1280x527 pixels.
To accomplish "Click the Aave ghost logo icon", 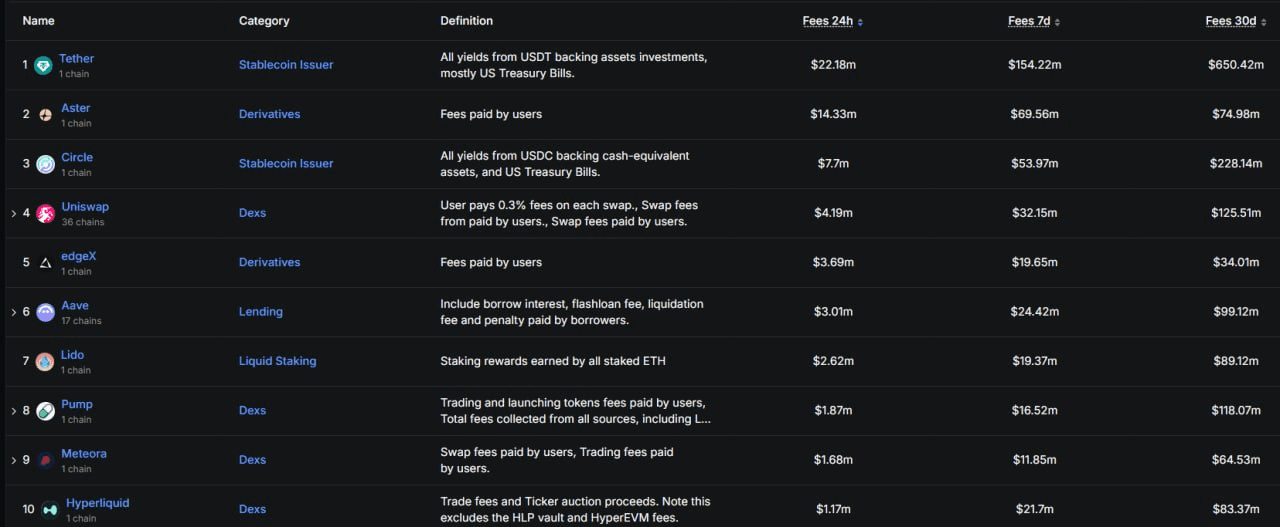I will tap(45, 312).
